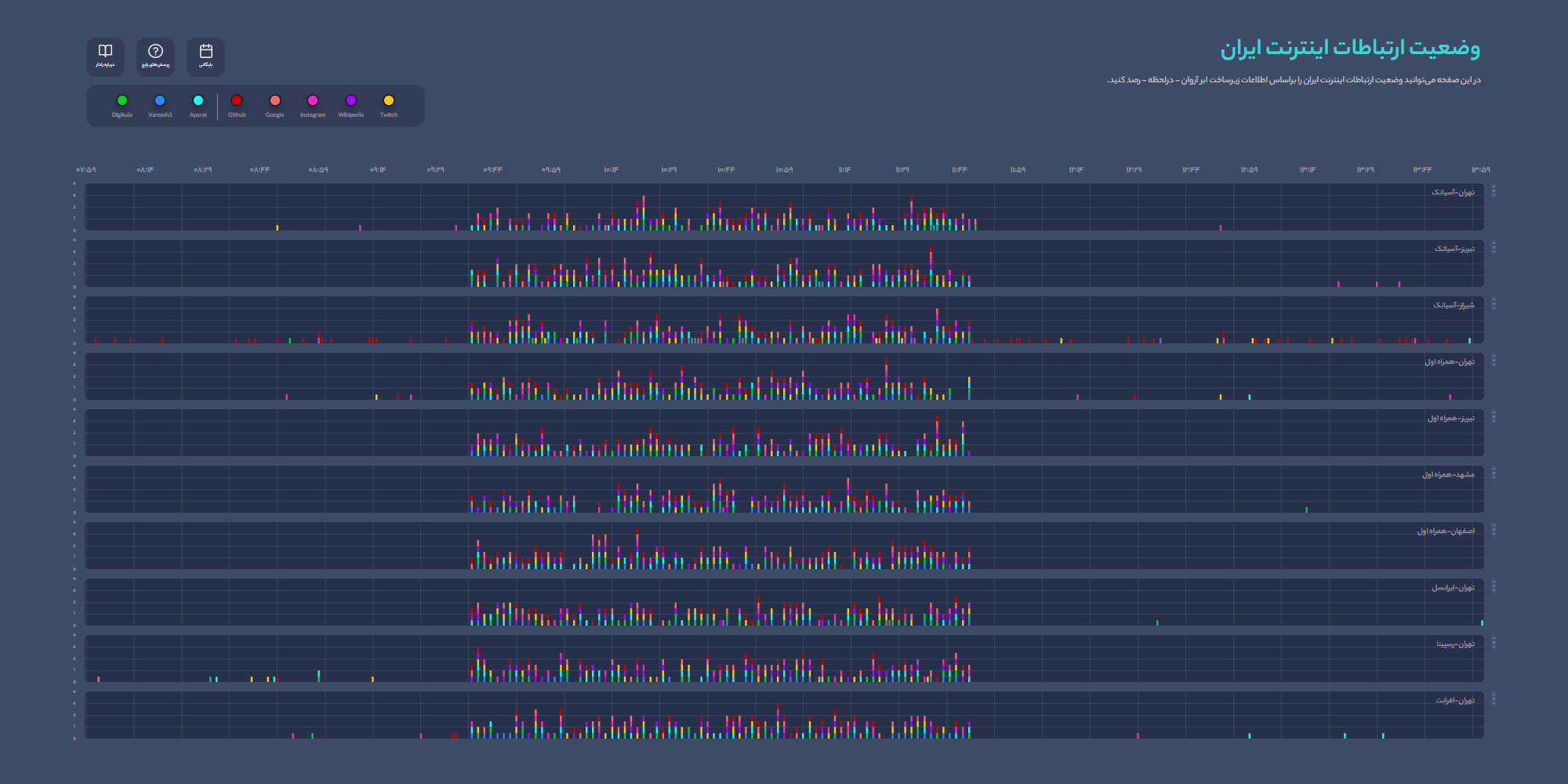Open three-dot menu for شیراز-آسیاتک chart
The height and width of the screenshot is (784, 1568).
[1494, 304]
